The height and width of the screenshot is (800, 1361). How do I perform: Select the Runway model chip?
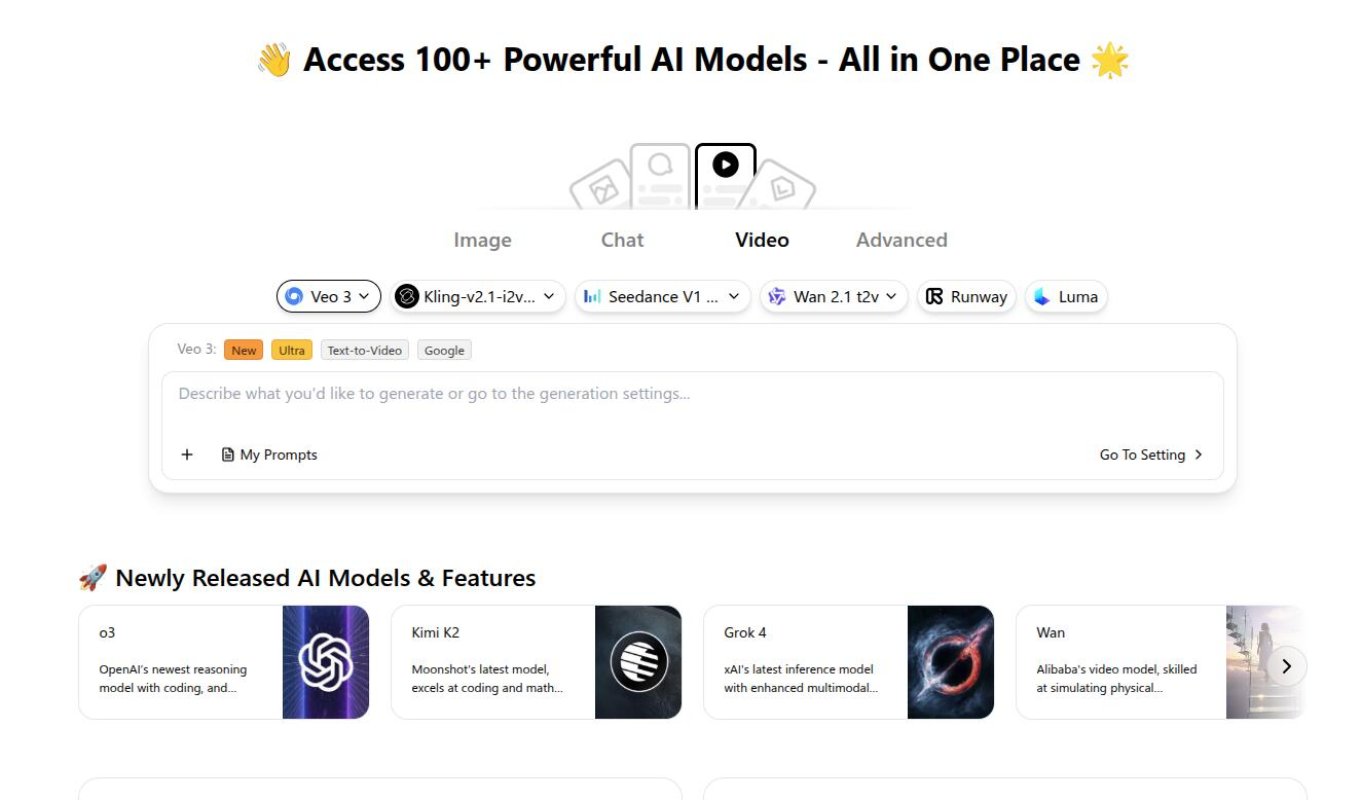tap(966, 297)
